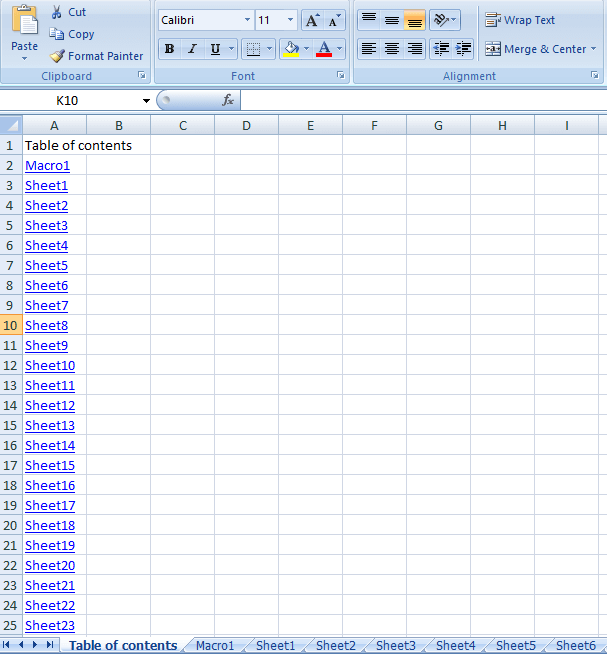Go to next sheet tab arrow
The width and height of the screenshot is (607, 655).
tap(35, 645)
